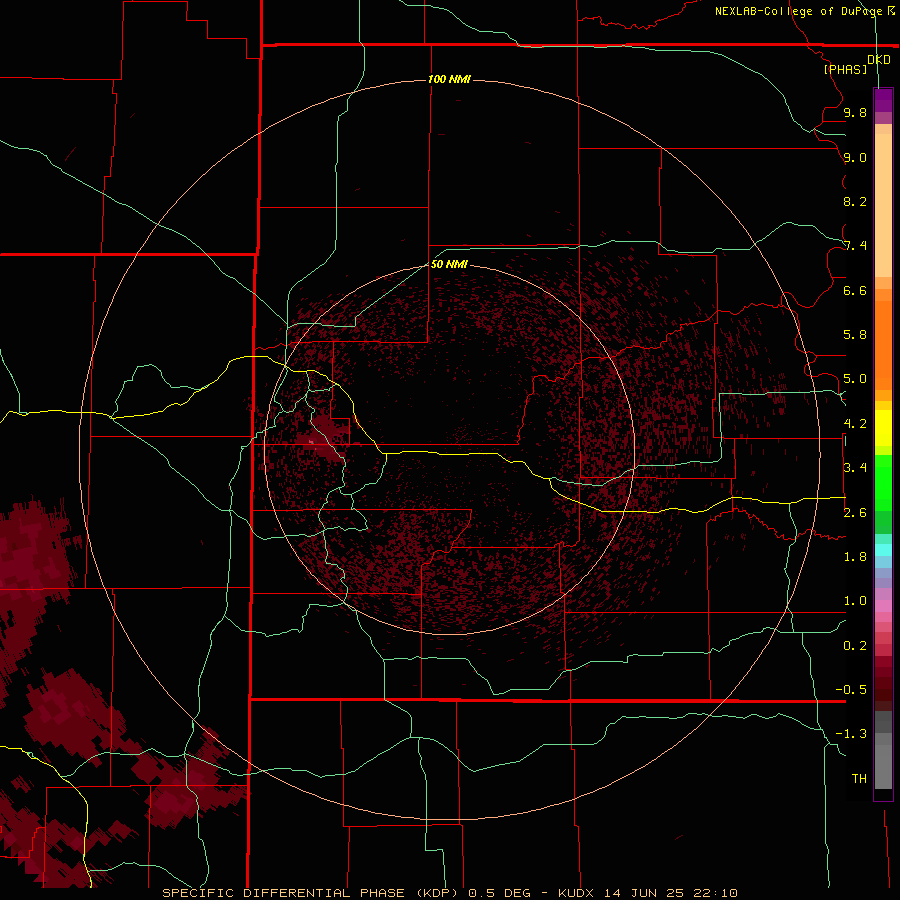
Task: Pick the bright green segment of the color bar
Action: click(x=883, y=483)
